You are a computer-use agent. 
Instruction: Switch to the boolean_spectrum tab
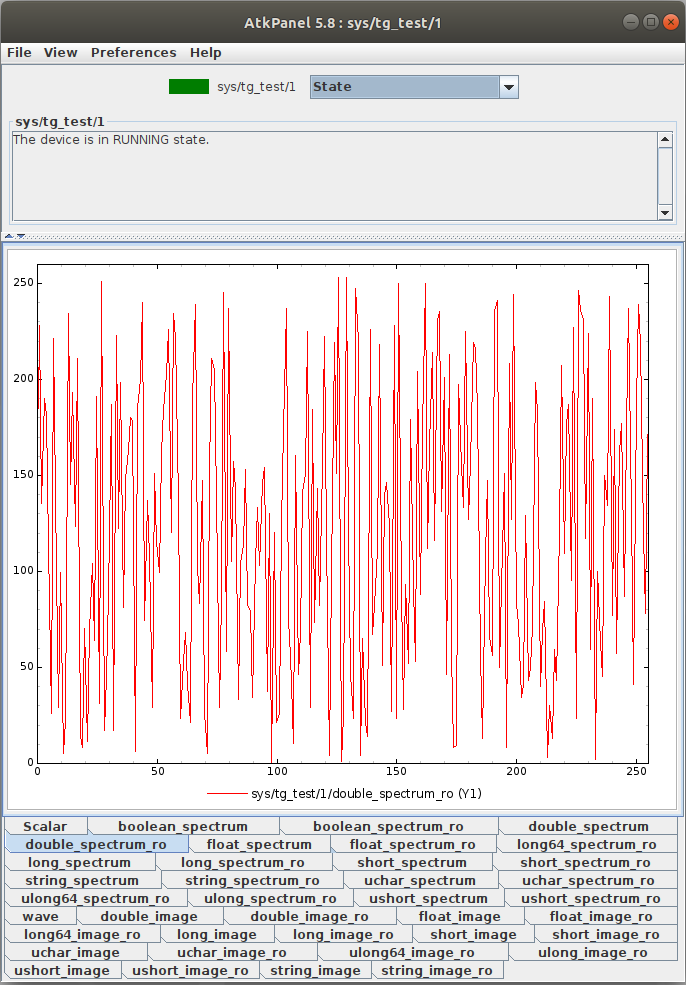pos(183,827)
